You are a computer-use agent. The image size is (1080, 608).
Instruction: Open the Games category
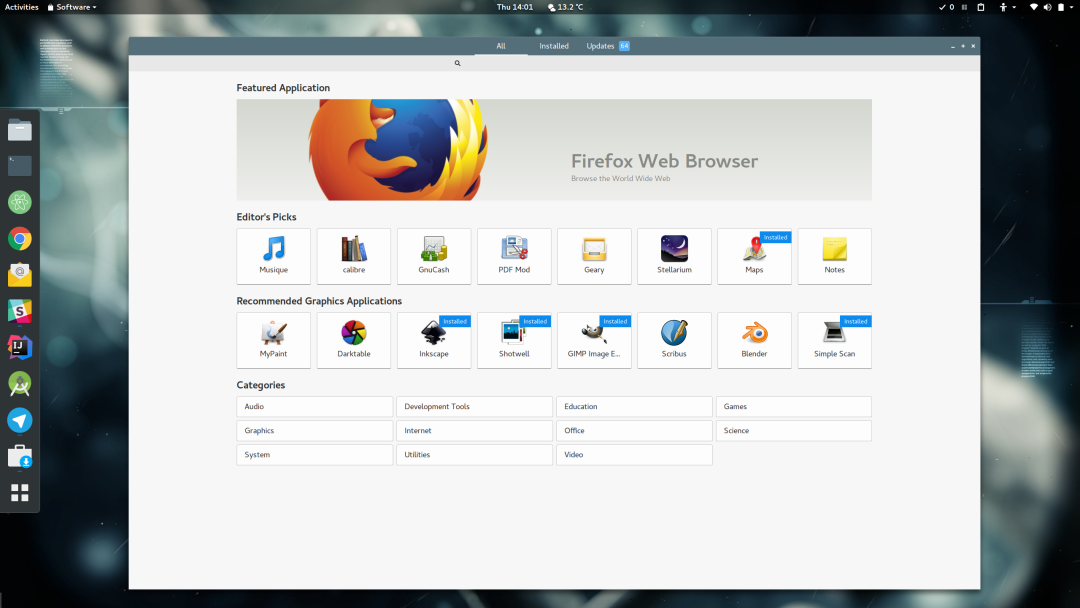pos(793,406)
